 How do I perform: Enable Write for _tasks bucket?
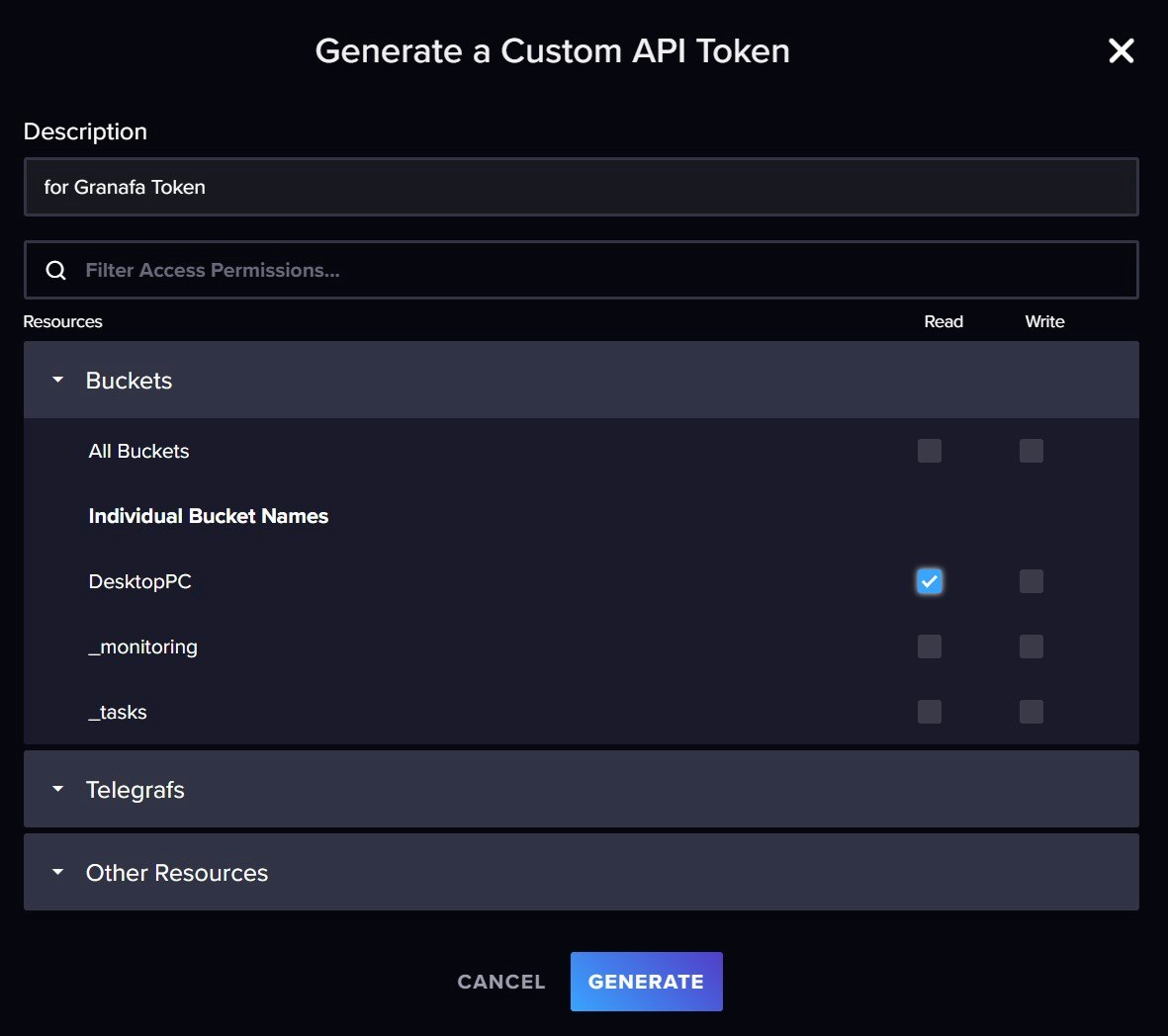pyautogui.click(x=1031, y=712)
